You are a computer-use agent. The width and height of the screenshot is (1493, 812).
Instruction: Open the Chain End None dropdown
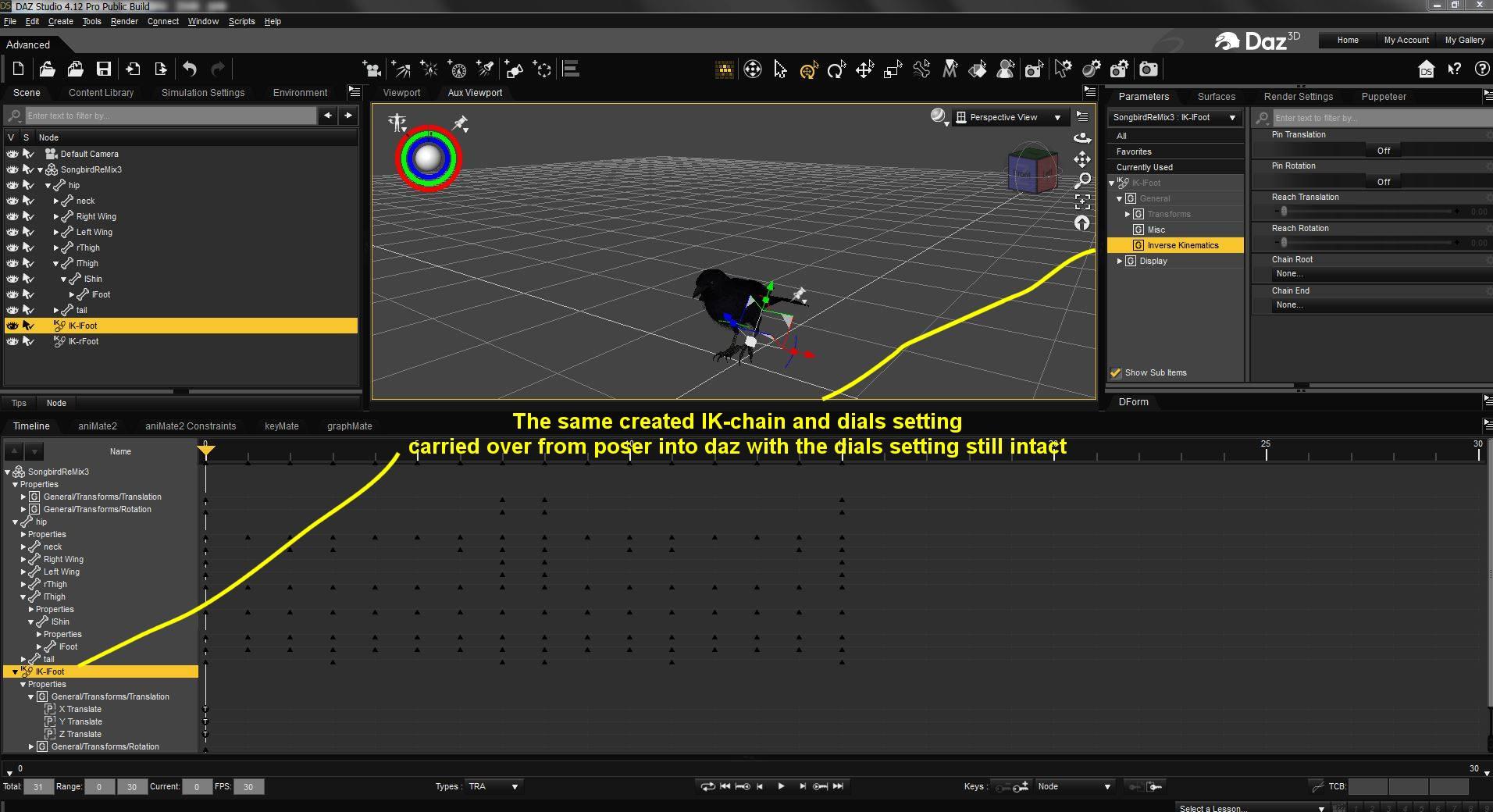(1381, 305)
